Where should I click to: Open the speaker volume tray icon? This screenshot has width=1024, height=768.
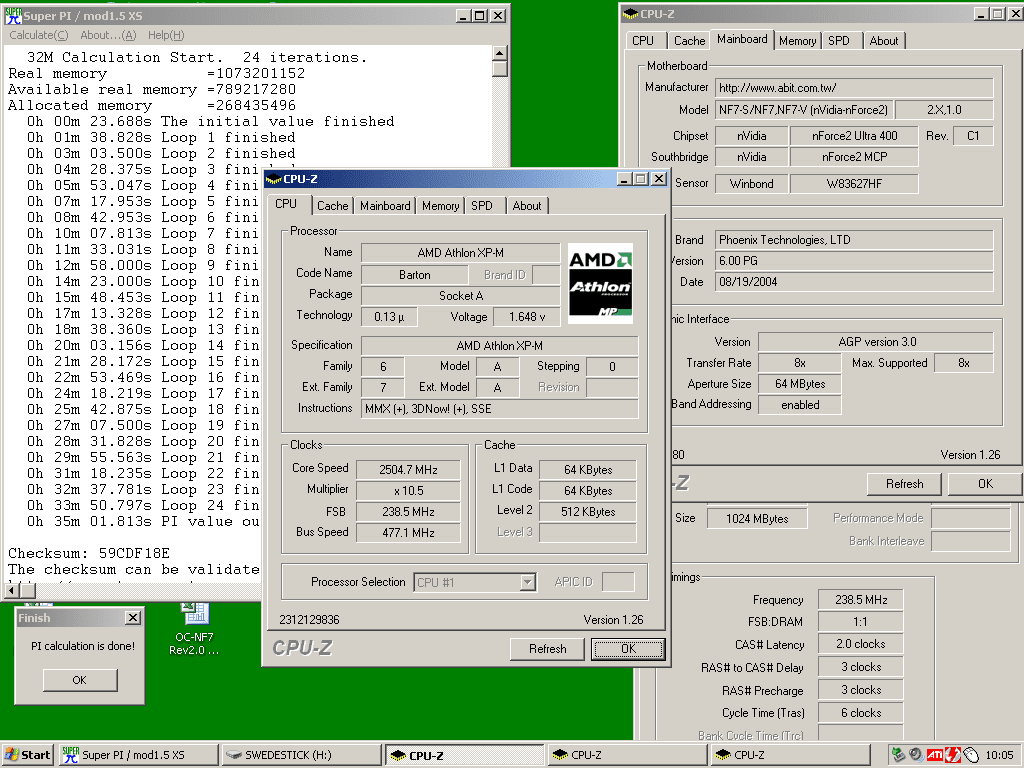(x=916, y=755)
